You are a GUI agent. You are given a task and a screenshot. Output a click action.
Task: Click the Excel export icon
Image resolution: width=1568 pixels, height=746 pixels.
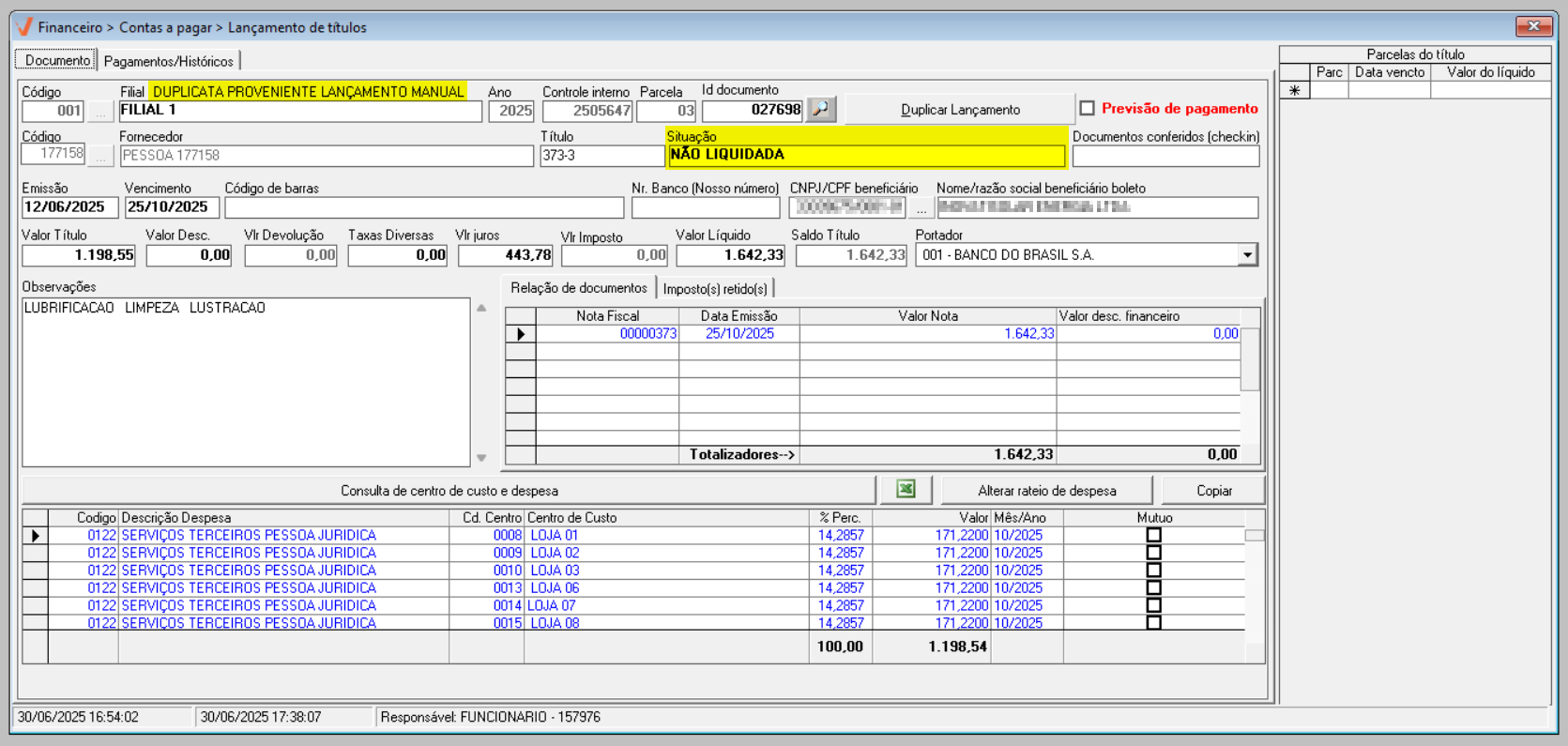(906, 490)
